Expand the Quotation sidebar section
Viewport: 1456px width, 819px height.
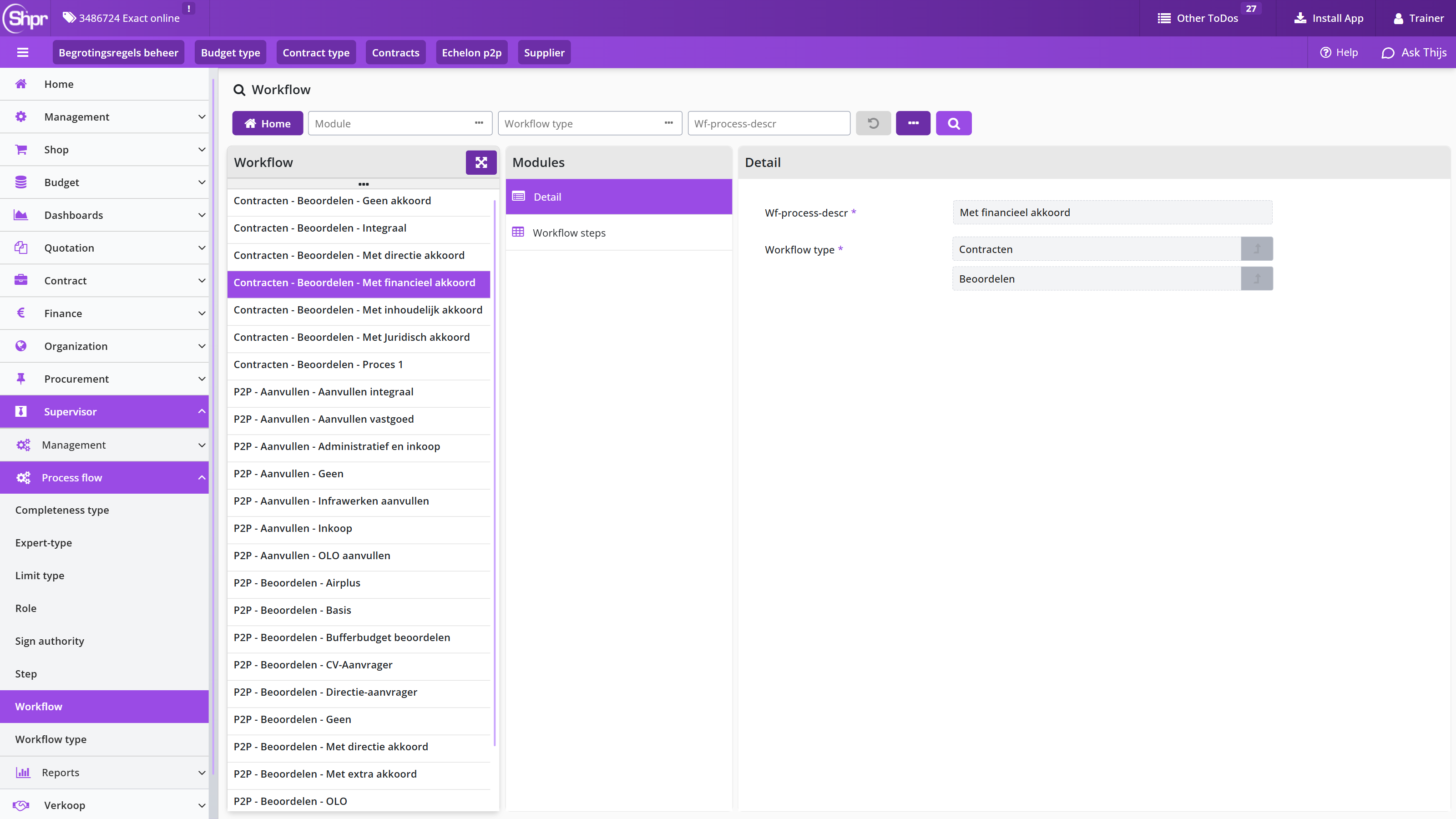[105, 248]
